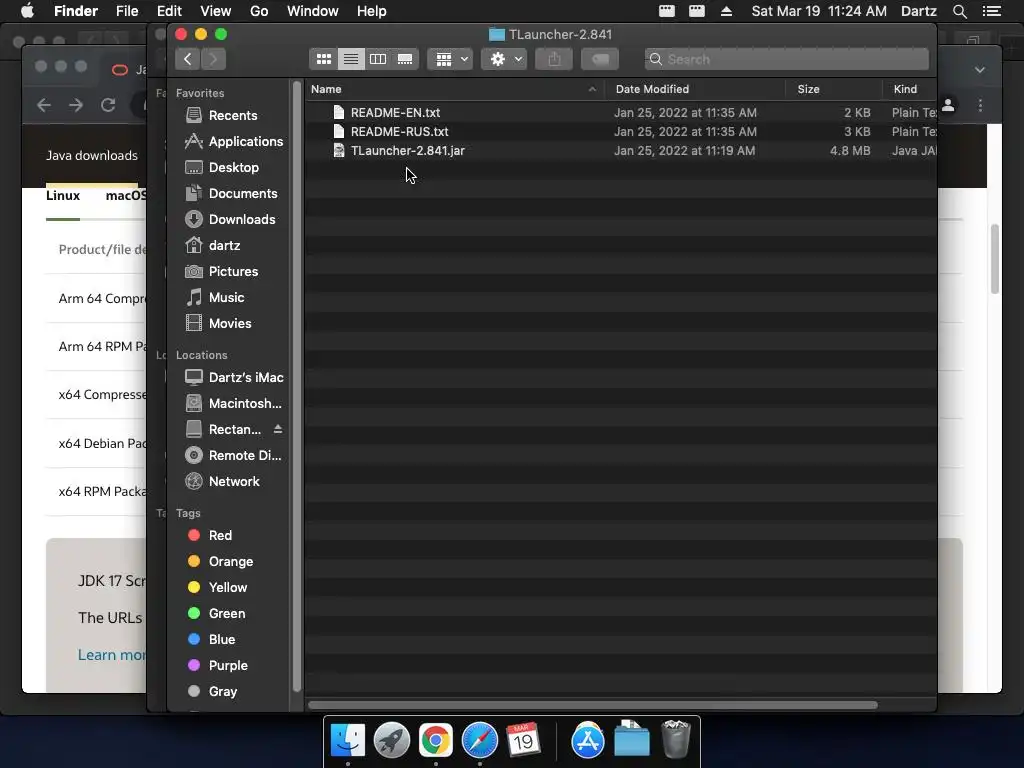Select the Macintosh HD volume

click(234, 404)
